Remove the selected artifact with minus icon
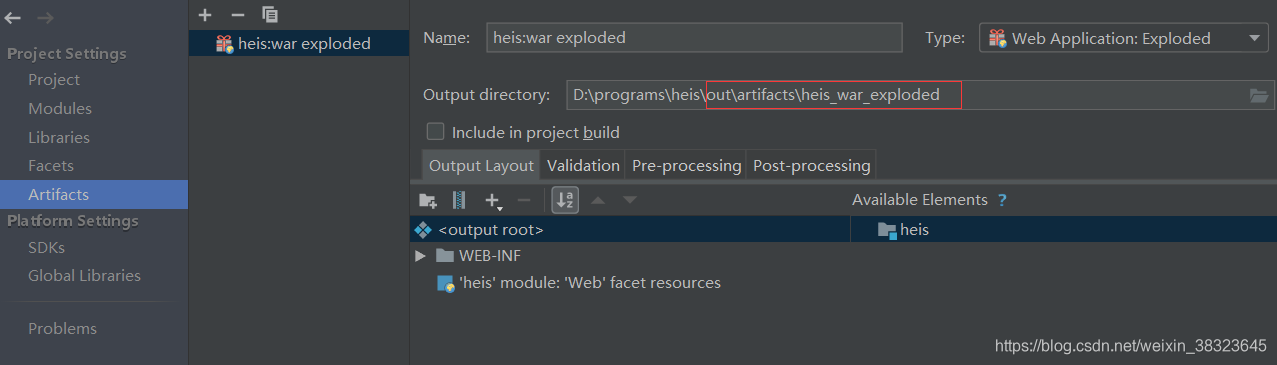The image size is (1277, 365). [237, 14]
